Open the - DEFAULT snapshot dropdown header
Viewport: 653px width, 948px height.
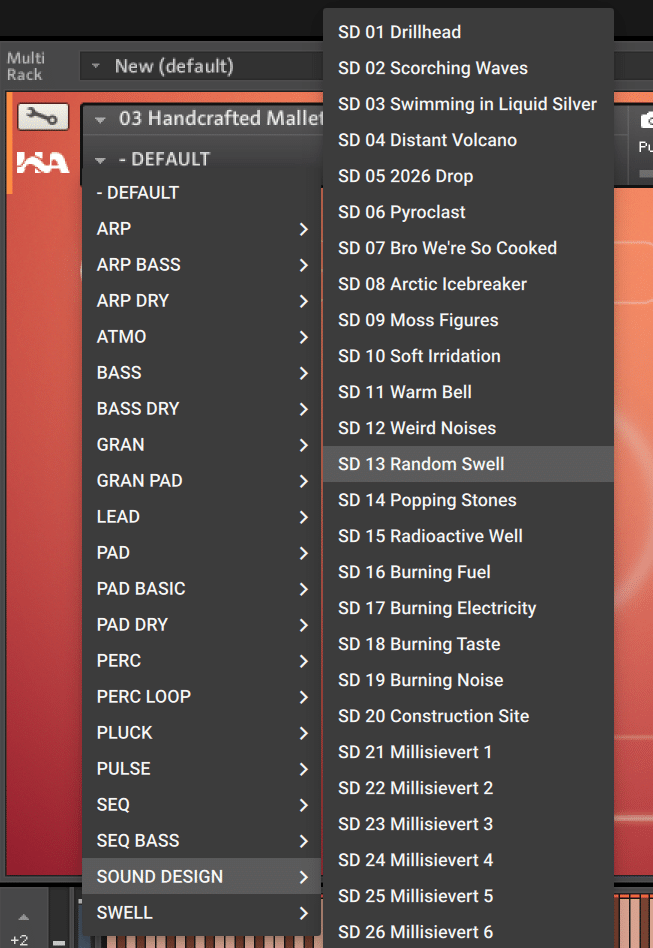pos(203,160)
